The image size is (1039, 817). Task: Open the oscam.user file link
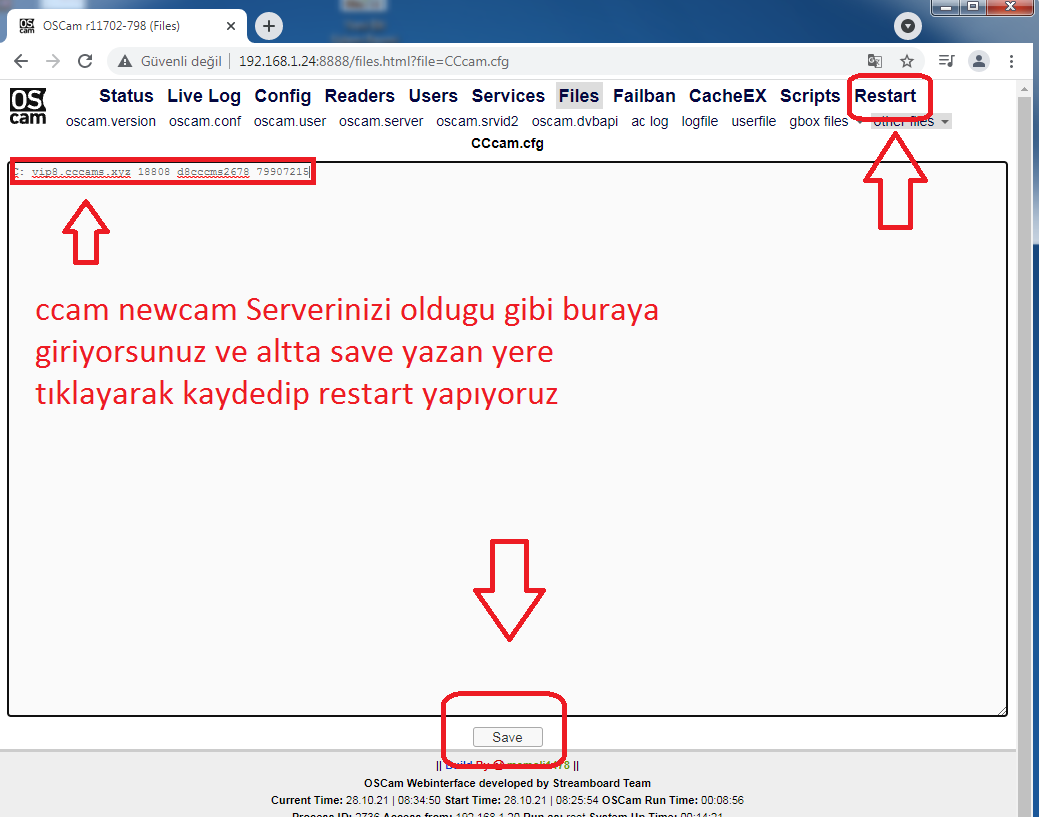pyautogui.click(x=290, y=121)
